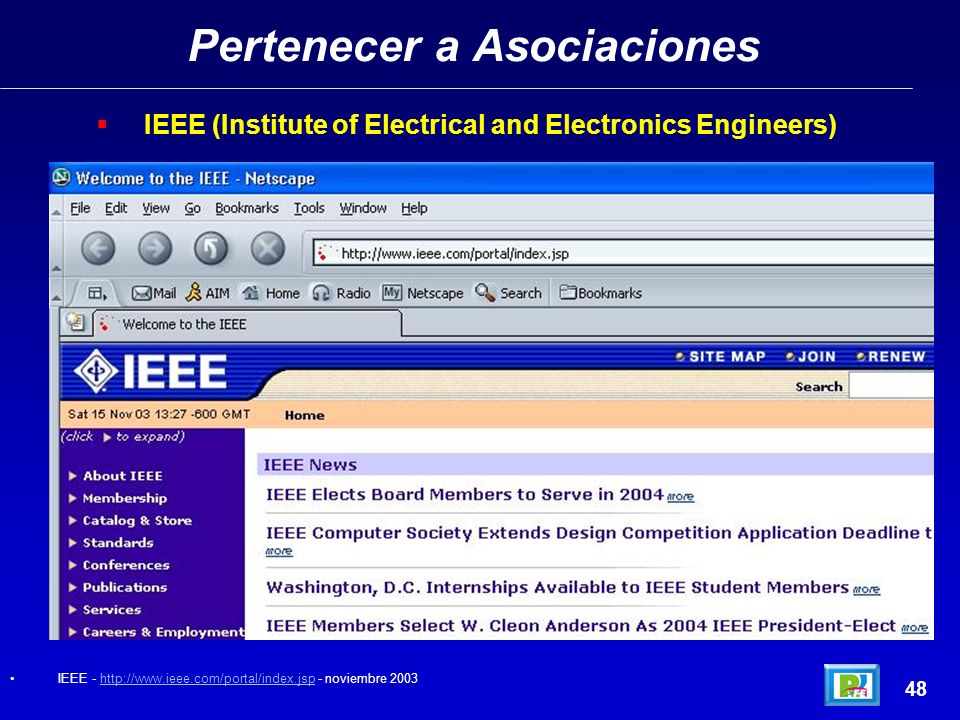The height and width of the screenshot is (720, 960).
Task: Click the Forward arrow navigation button
Action: tap(155, 249)
